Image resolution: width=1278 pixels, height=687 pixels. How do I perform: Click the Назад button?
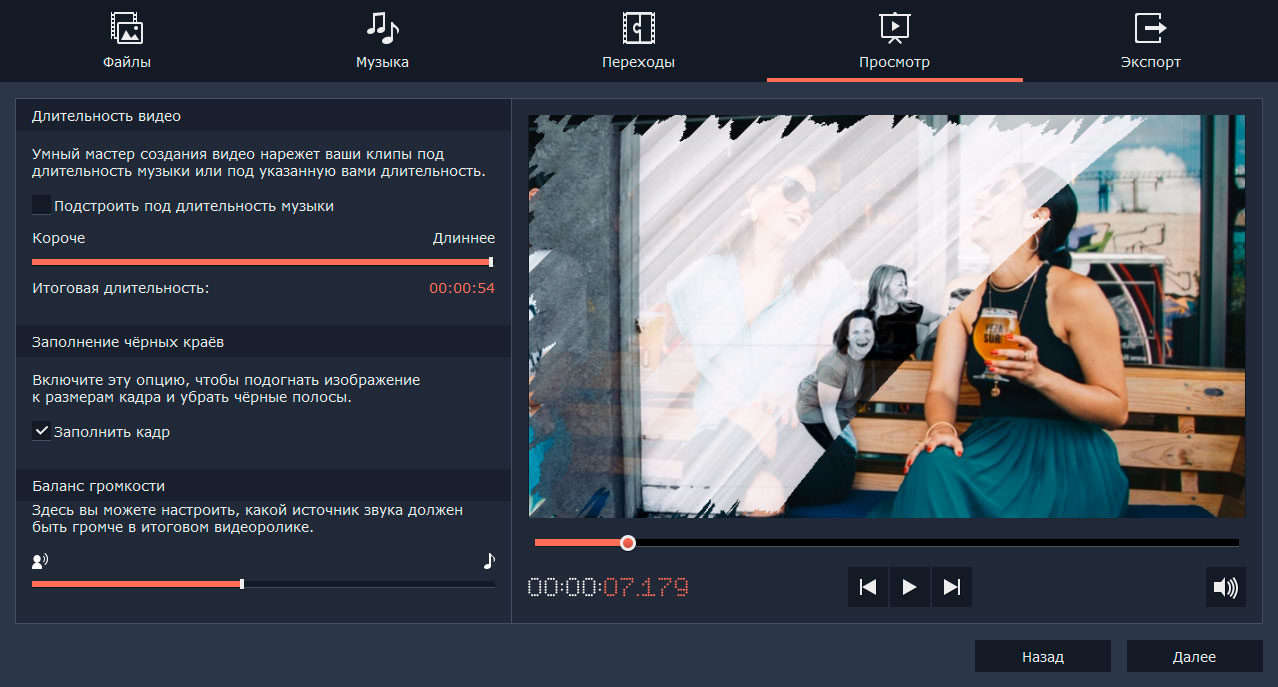(x=1043, y=656)
